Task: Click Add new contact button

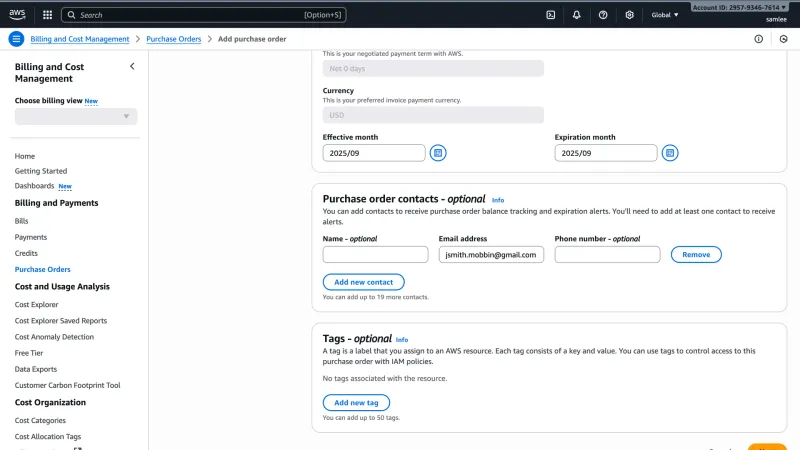Action: (x=363, y=282)
